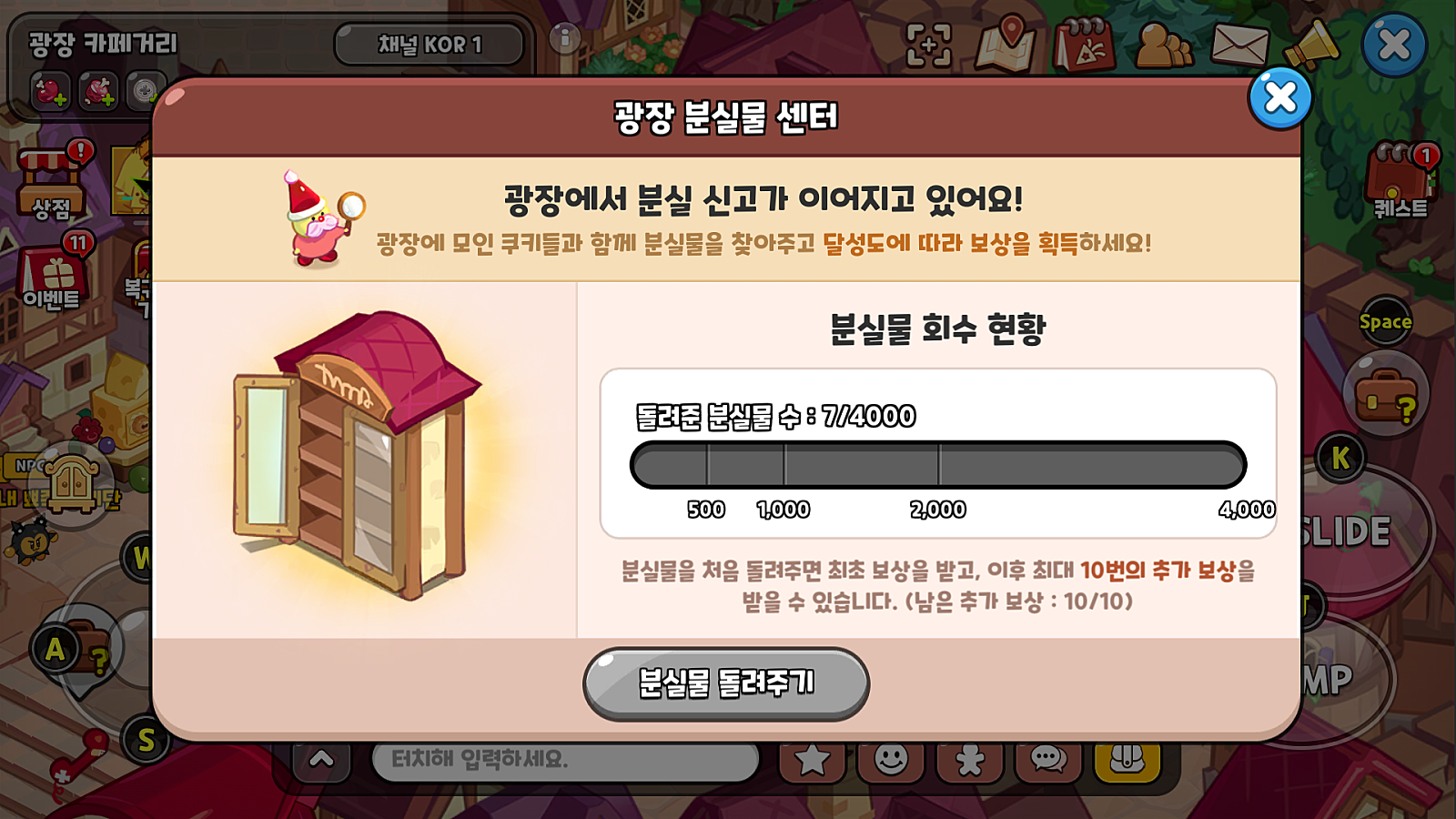The image size is (1456, 819).
Task: Open the friends list icon
Action: click(1163, 44)
